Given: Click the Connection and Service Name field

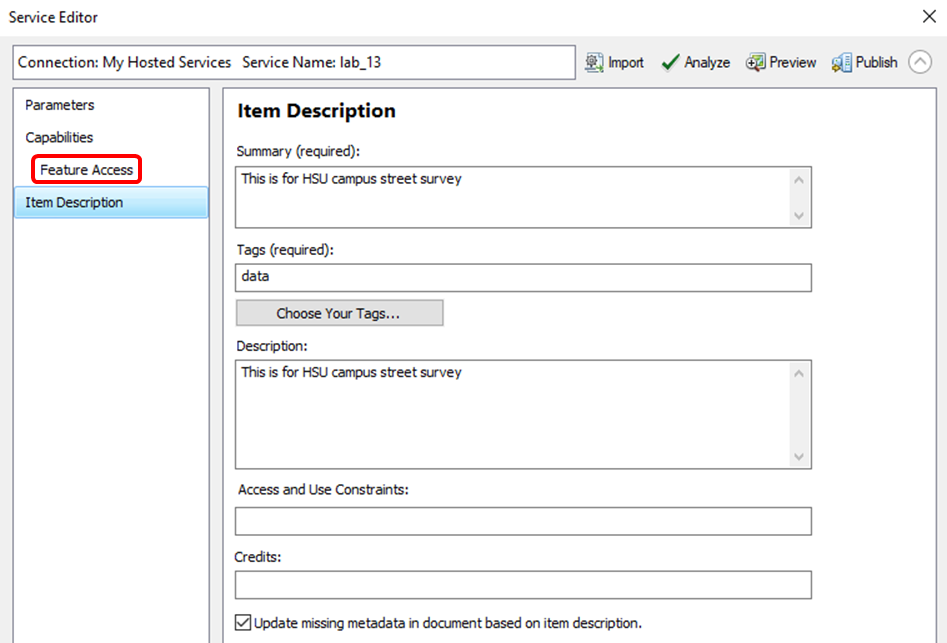Looking at the screenshot, I should (x=295, y=62).
